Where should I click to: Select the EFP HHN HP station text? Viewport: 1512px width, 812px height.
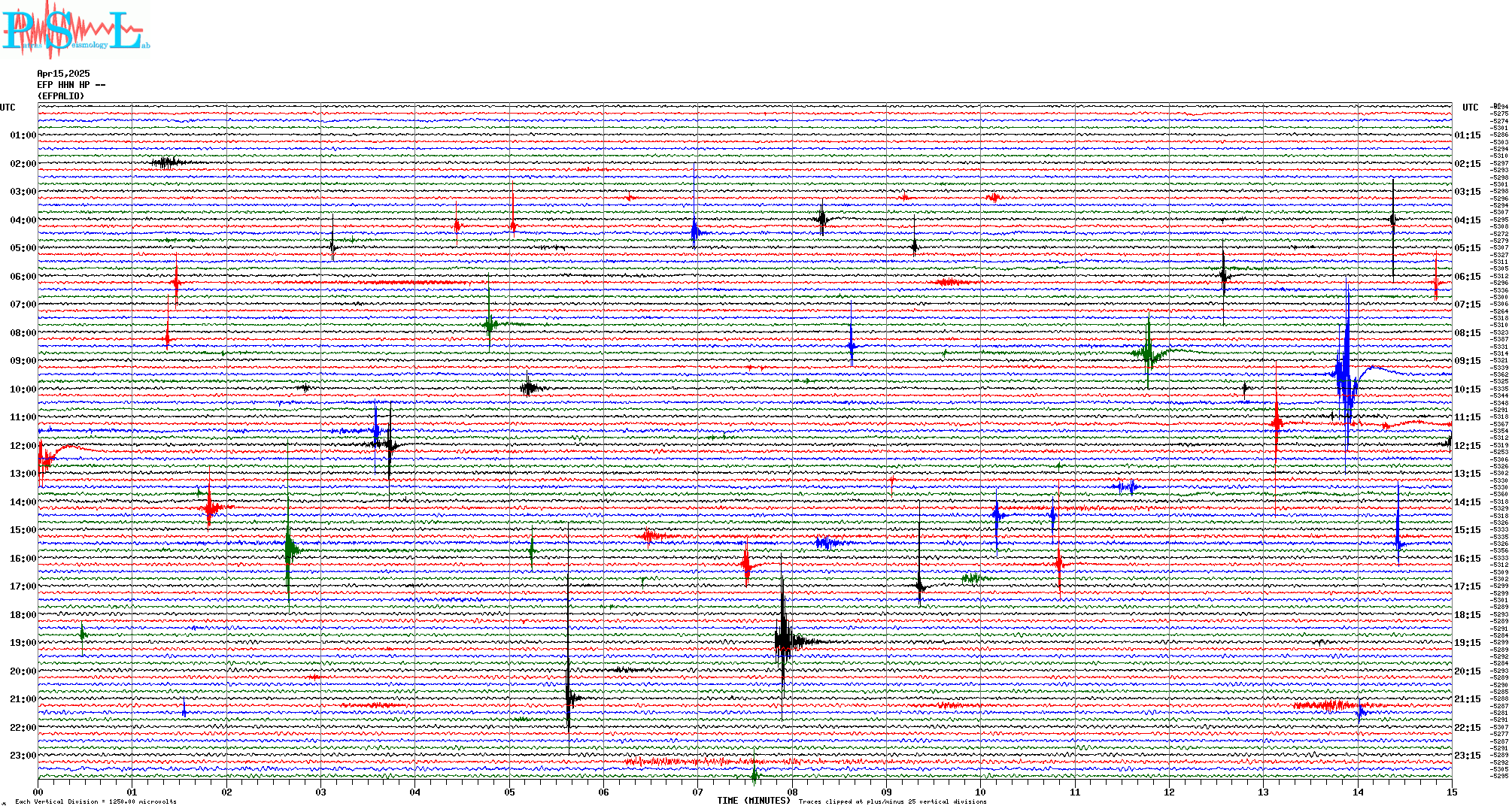71,85
